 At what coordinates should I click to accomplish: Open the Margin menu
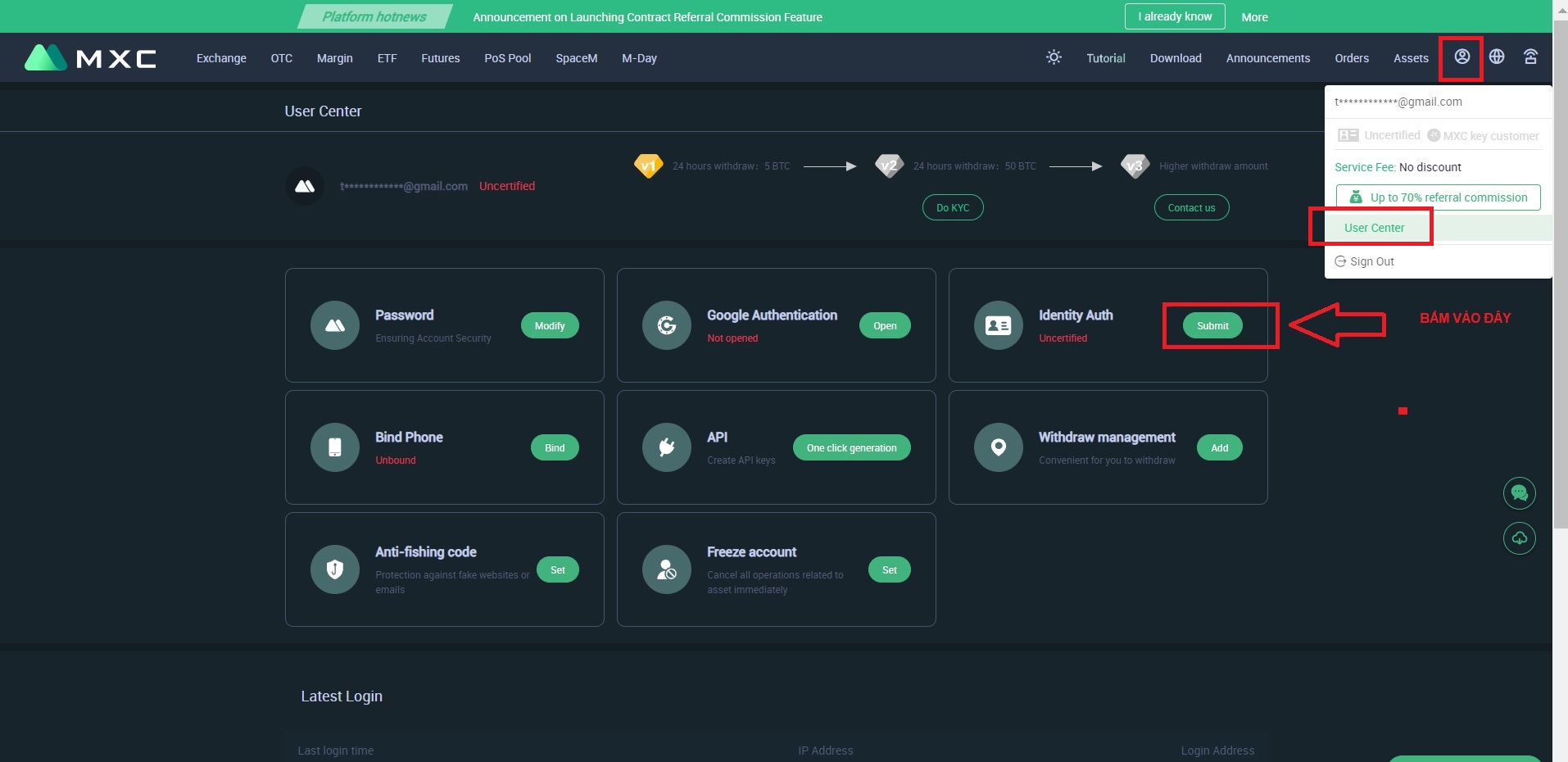(x=335, y=58)
